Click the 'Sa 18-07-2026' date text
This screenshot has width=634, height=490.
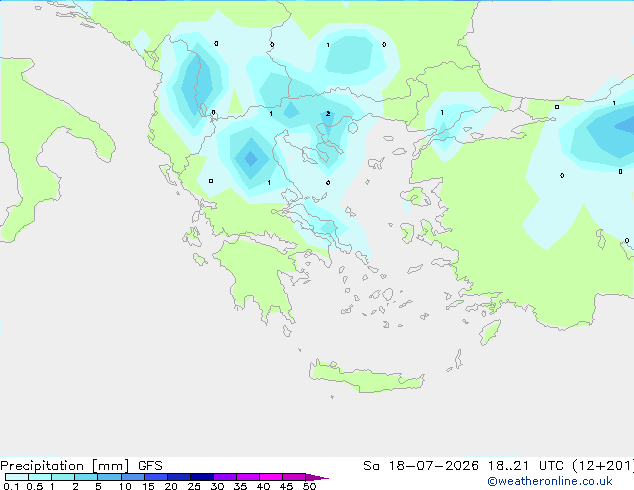click(x=421, y=466)
